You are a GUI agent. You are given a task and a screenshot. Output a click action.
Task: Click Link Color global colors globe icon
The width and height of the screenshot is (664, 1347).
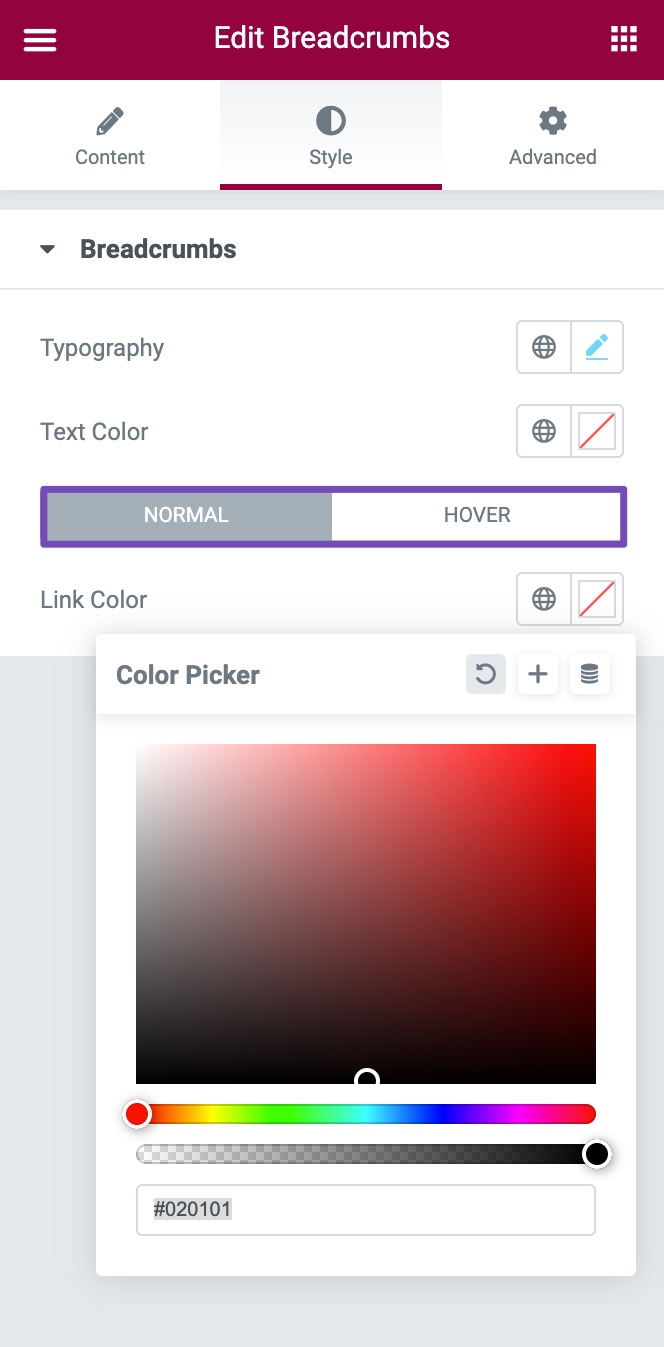click(x=544, y=599)
